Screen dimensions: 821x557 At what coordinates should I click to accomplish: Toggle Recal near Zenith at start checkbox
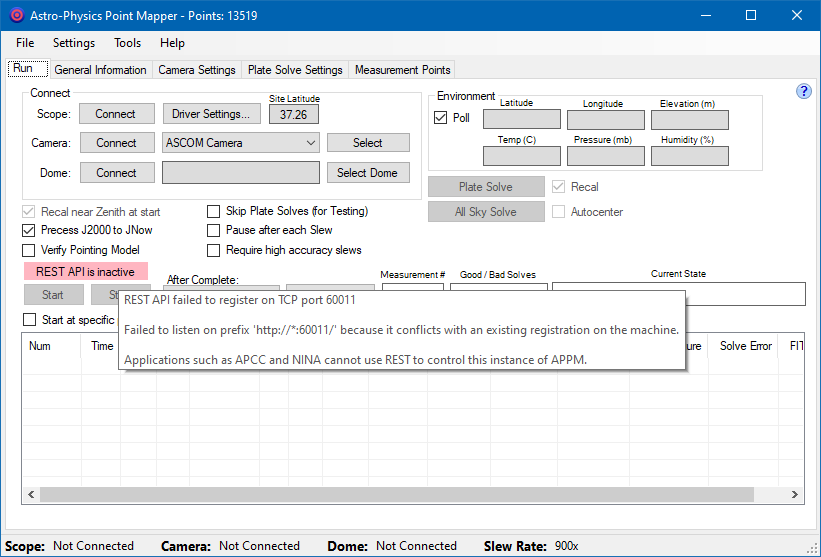click(x=28, y=211)
